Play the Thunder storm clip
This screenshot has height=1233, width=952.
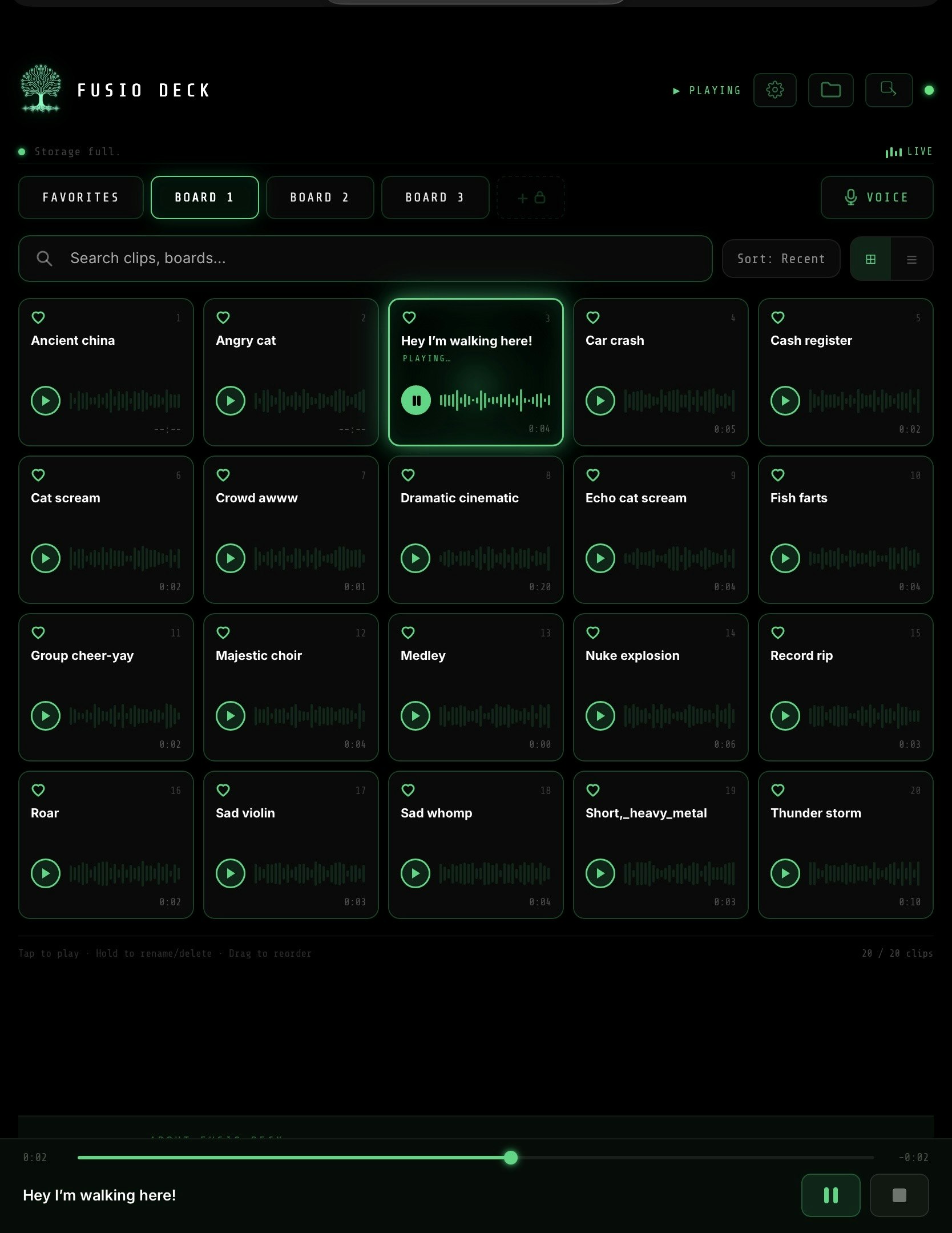(785, 873)
